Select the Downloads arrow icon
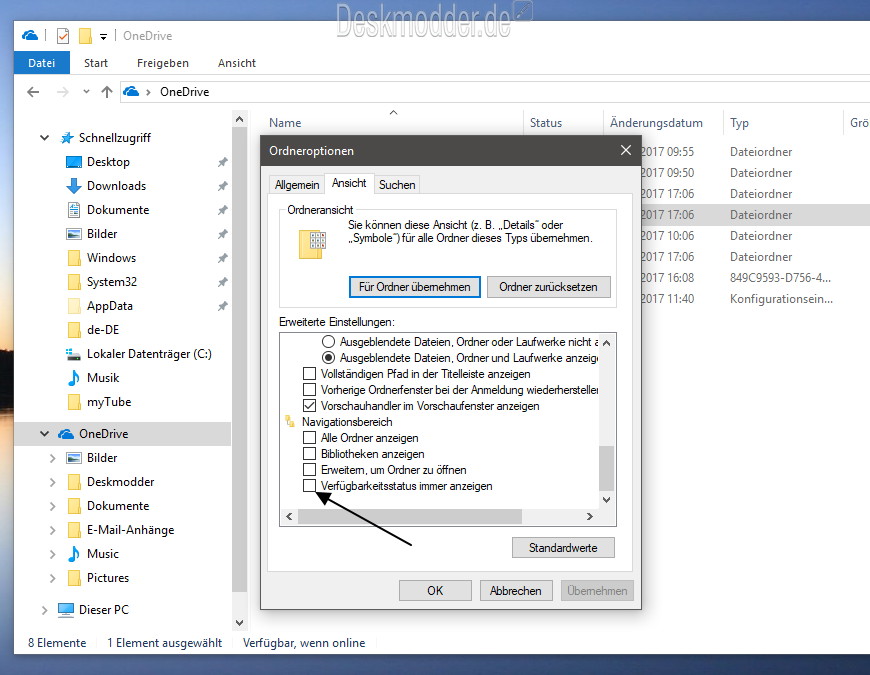The width and height of the screenshot is (870, 675). 74,186
